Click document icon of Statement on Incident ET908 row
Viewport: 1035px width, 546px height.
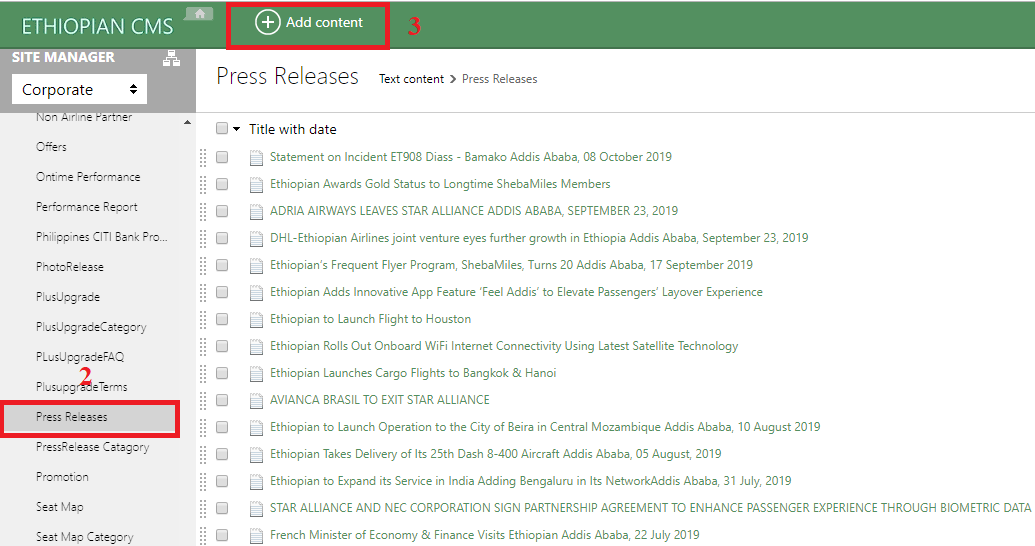(x=256, y=158)
